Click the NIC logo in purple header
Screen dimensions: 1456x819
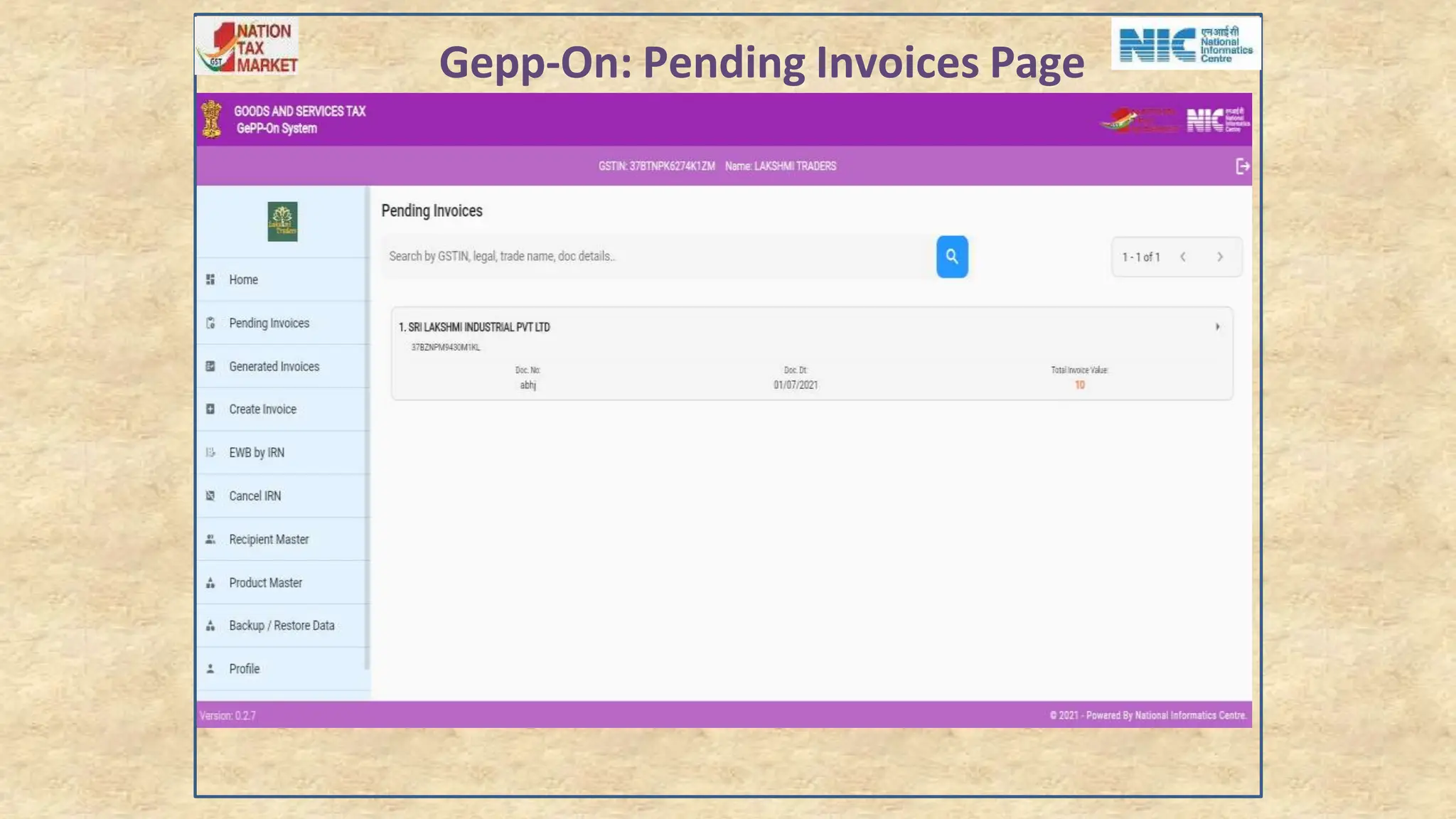tap(1218, 119)
